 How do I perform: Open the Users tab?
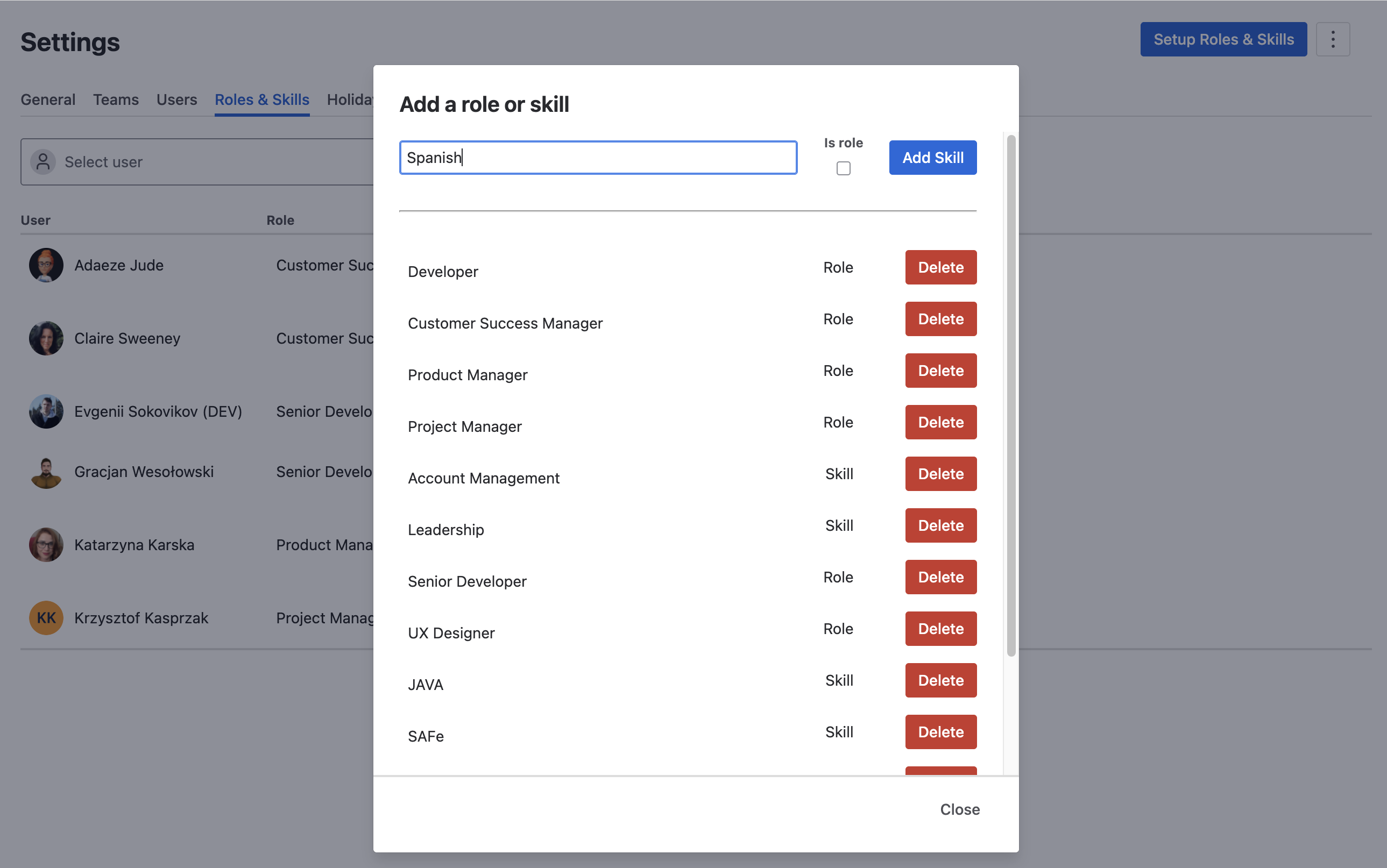coord(176,99)
